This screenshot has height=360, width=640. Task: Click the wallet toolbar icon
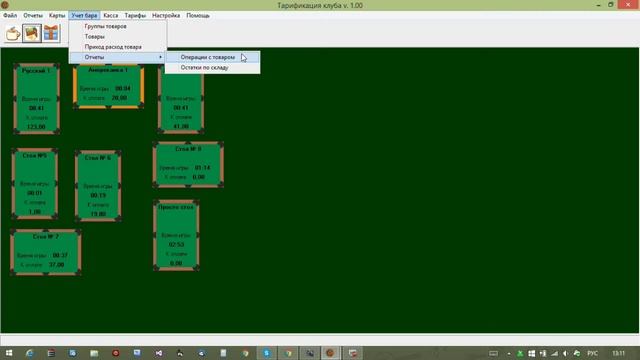[x=32, y=33]
